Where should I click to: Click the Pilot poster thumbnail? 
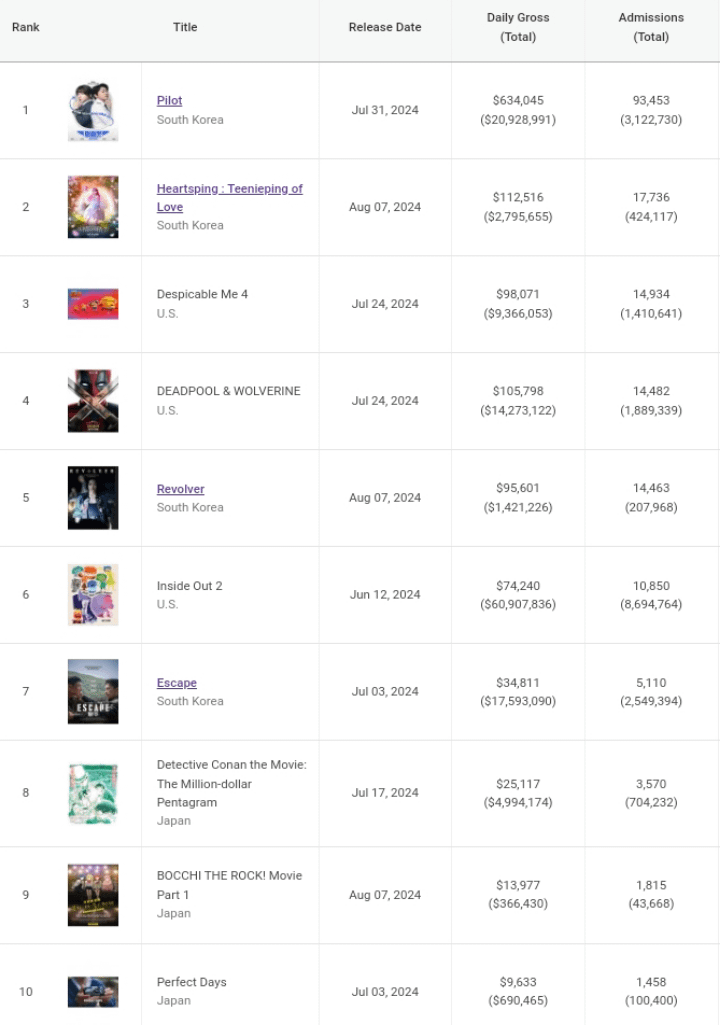pyautogui.click(x=93, y=110)
